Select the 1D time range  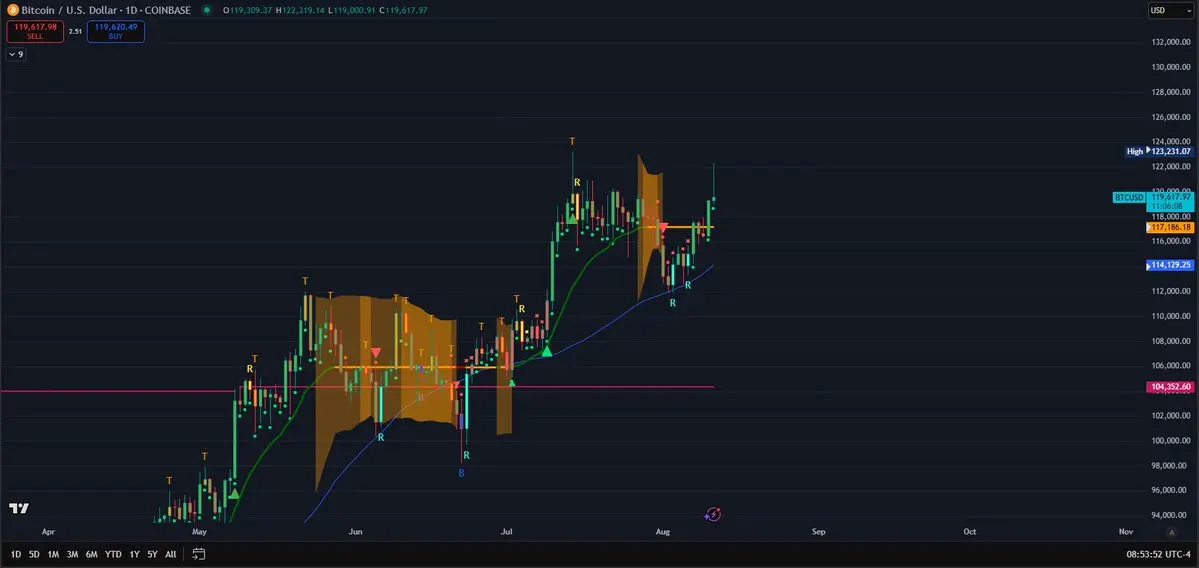[x=16, y=554]
